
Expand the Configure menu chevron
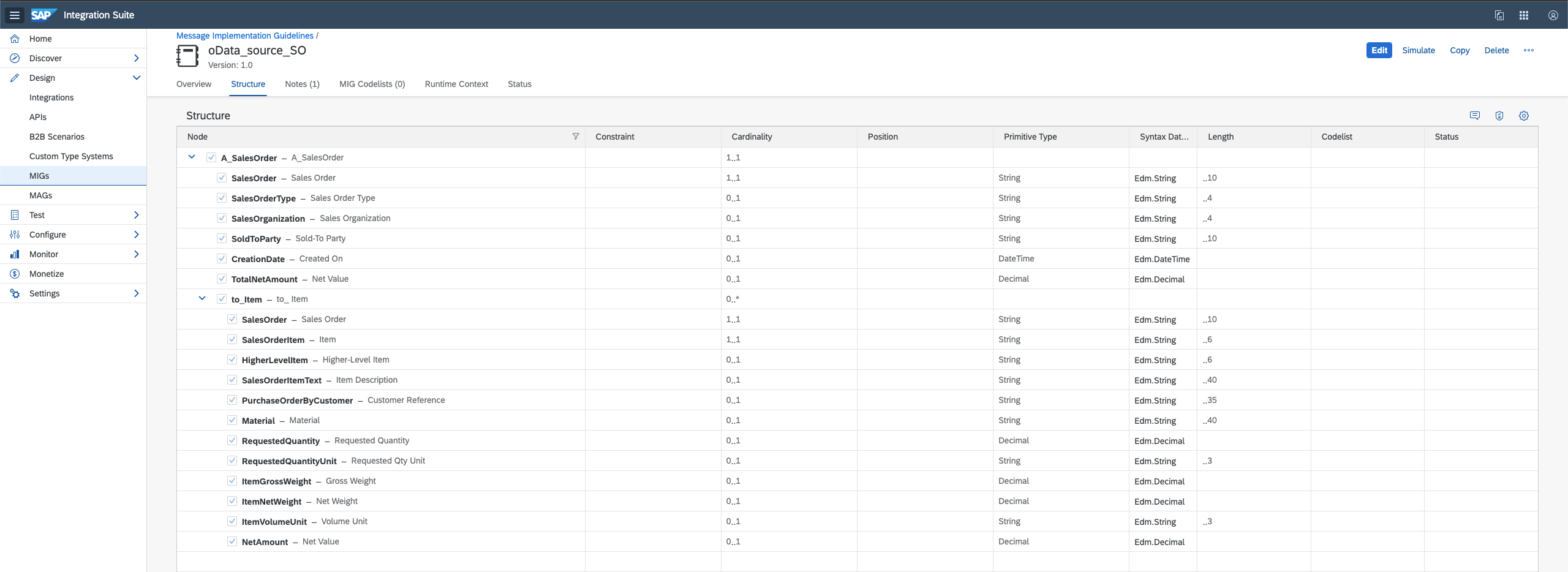tap(136, 235)
